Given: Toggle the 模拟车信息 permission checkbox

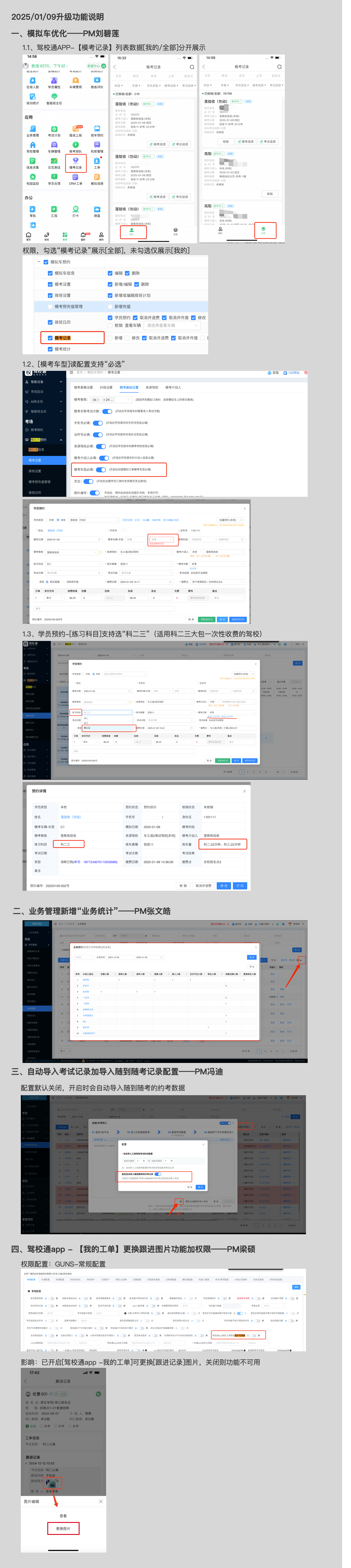Looking at the screenshot, I should coord(50,273).
